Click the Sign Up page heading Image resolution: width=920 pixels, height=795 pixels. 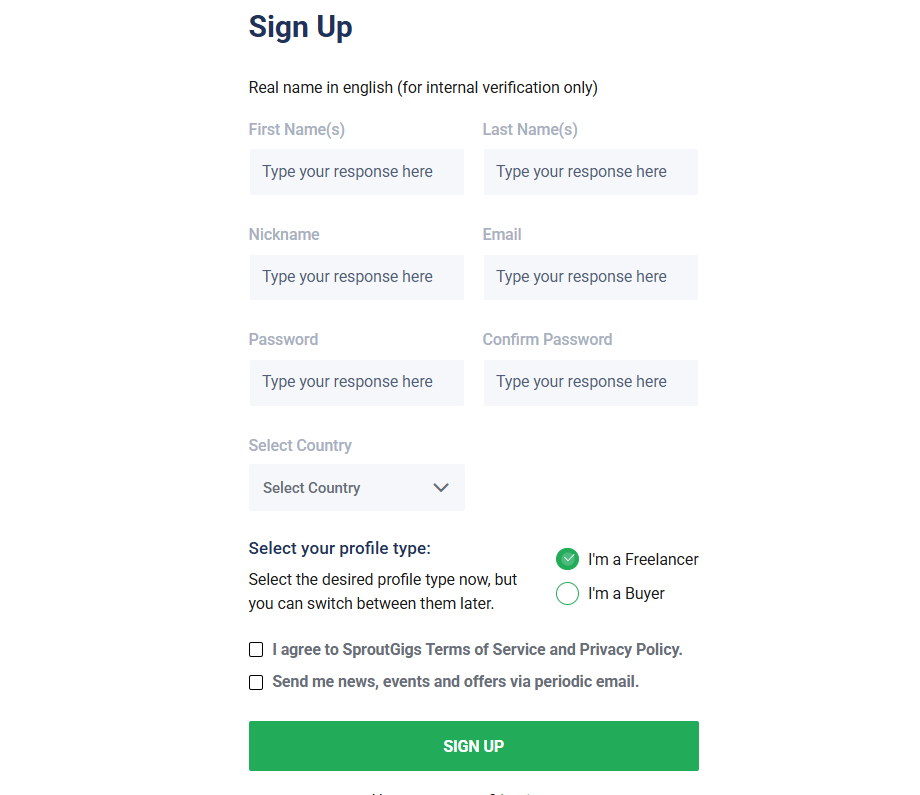click(300, 27)
